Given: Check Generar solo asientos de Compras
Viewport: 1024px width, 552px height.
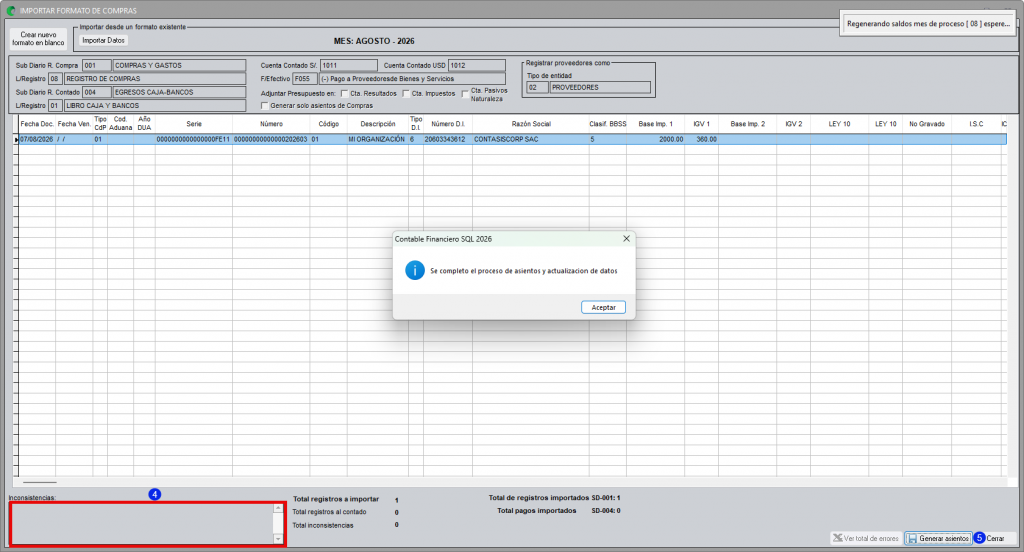Looking at the screenshot, I should pos(264,105).
